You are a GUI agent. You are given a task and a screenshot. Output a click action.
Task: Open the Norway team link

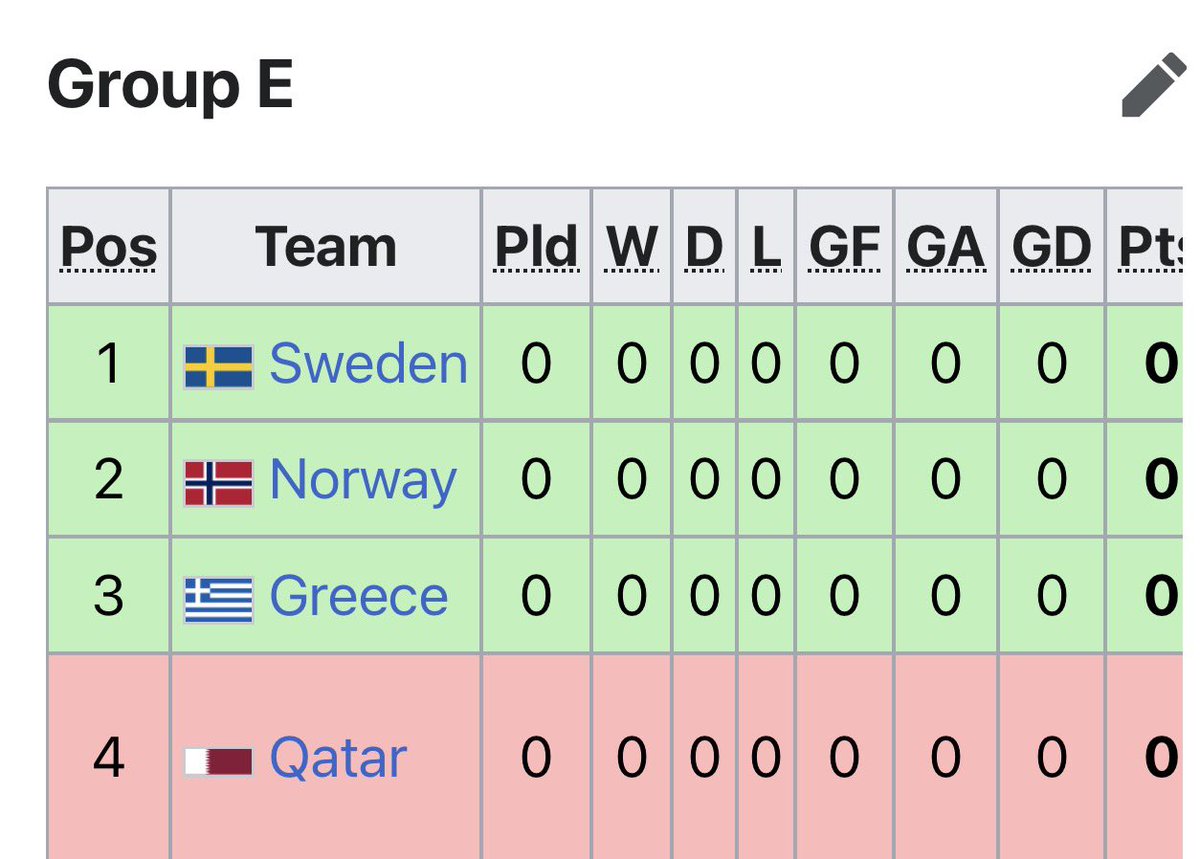[363, 481]
